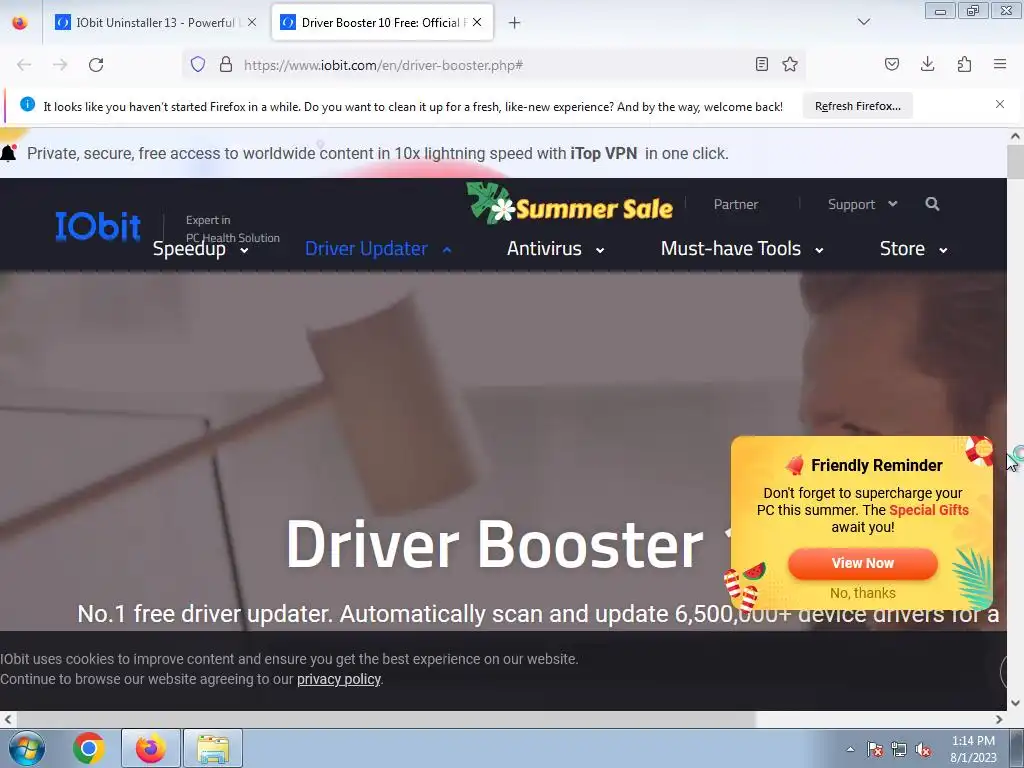Decline with No, thanks
Screen dimensions: 1024x768
coord(863,593)
